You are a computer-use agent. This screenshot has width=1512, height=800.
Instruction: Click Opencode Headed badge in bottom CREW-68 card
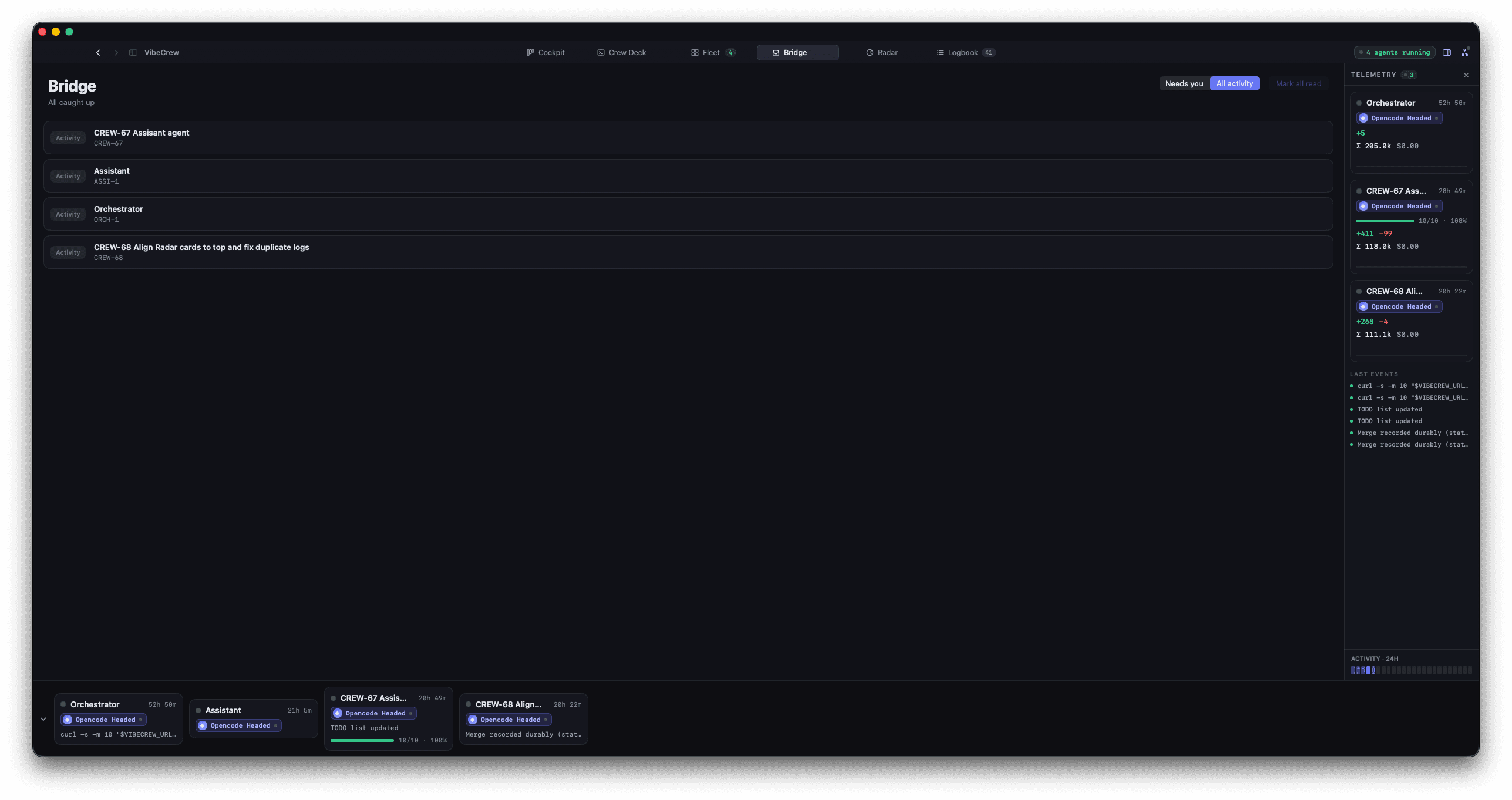pos(509,720)
